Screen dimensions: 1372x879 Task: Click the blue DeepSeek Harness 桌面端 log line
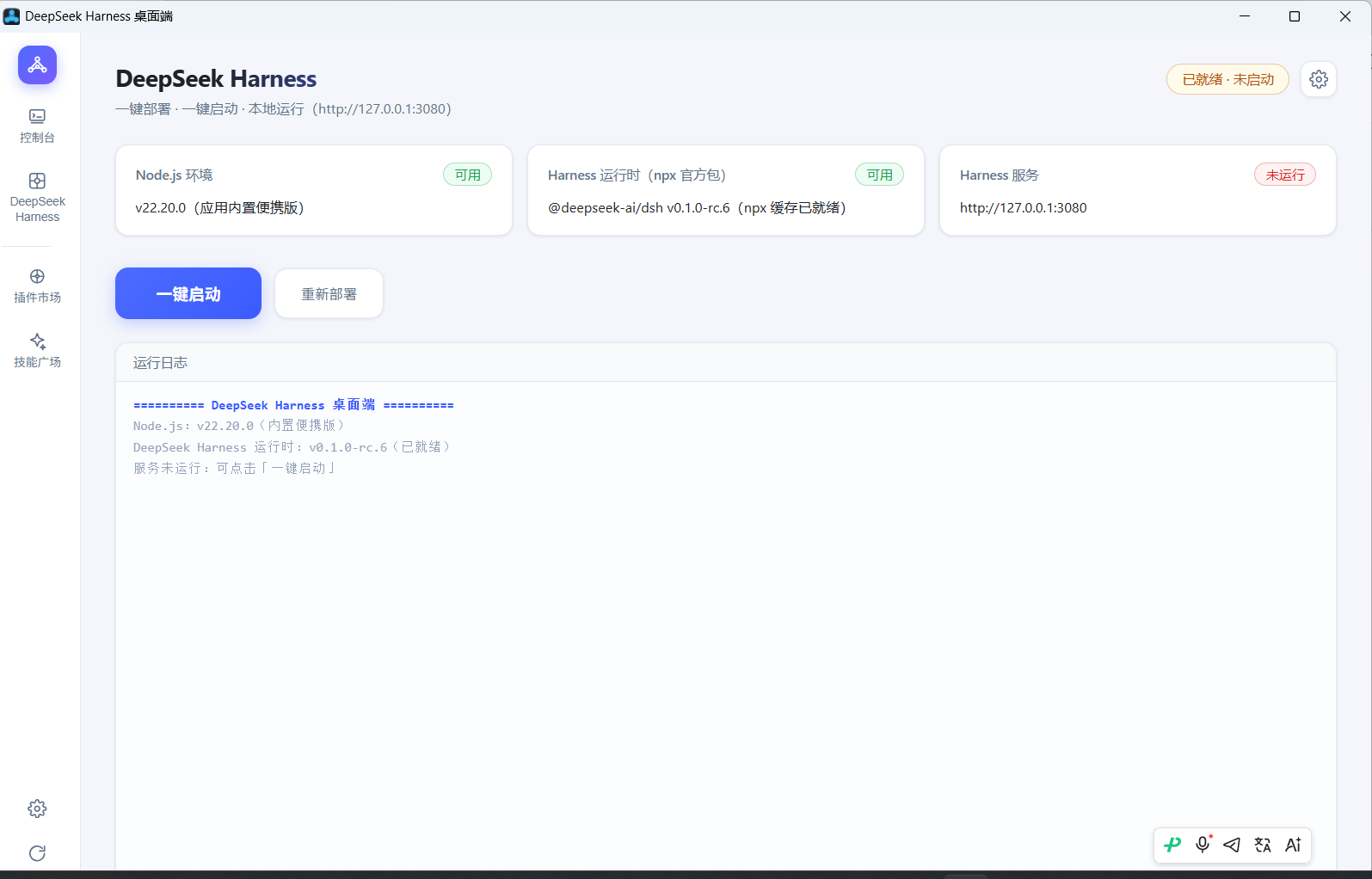click(x=293, y=405)
